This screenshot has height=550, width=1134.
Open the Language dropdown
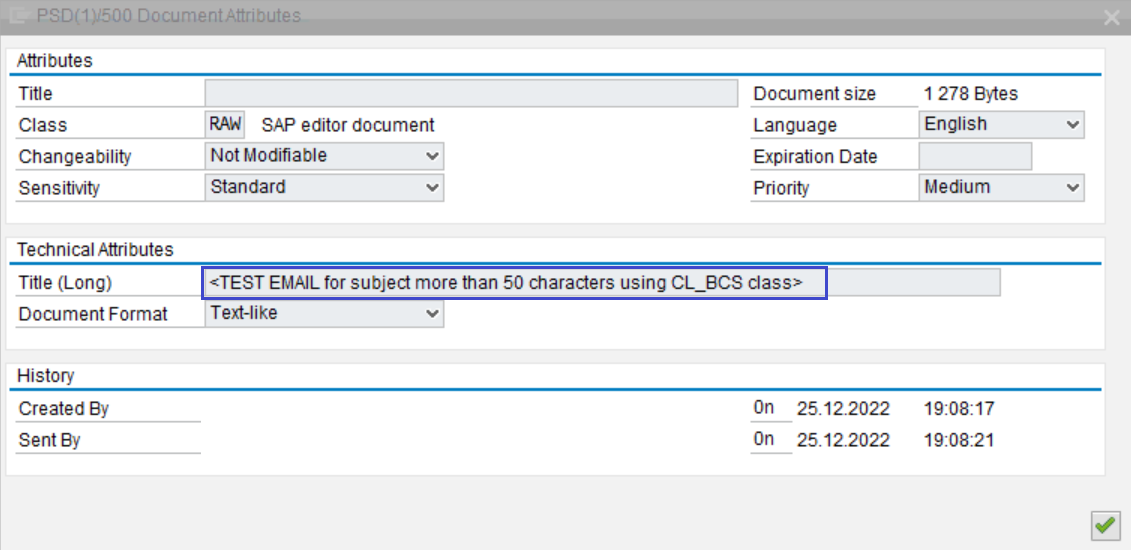coord(1001,125)
